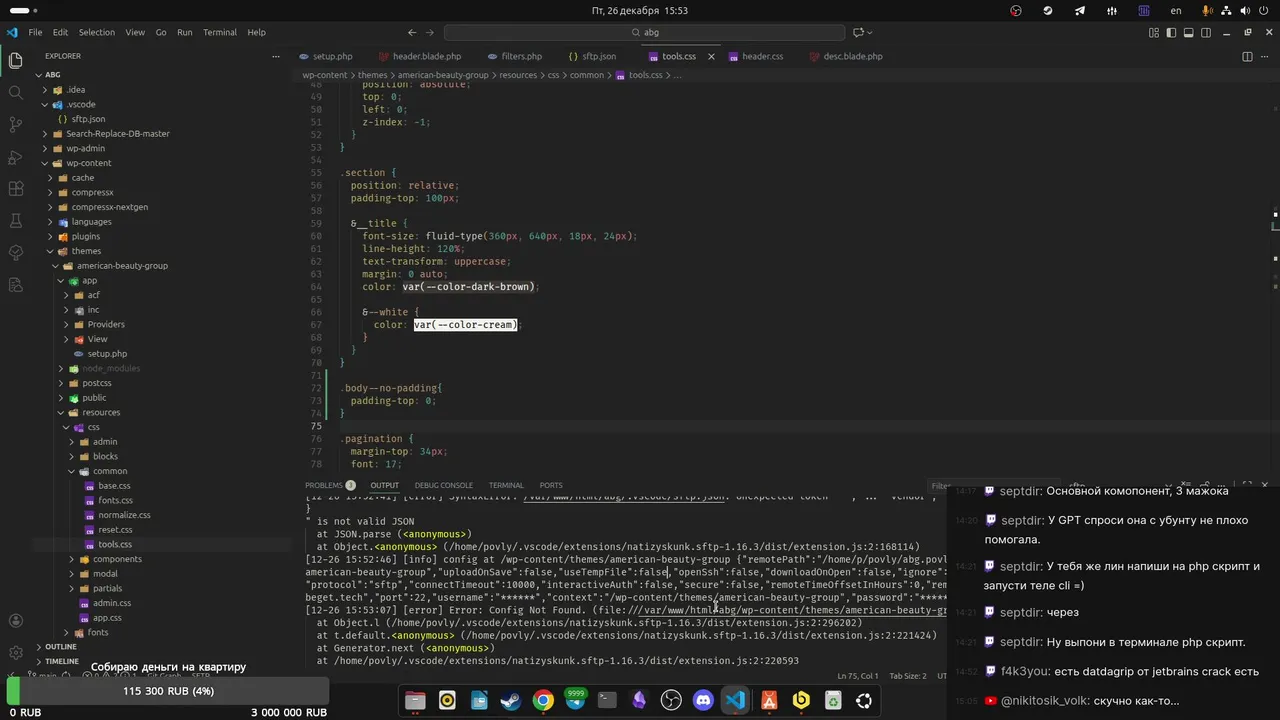The image size is (1280, 720).
Task: Open normalize.css in the explorer
Action: tap(124, 515)
